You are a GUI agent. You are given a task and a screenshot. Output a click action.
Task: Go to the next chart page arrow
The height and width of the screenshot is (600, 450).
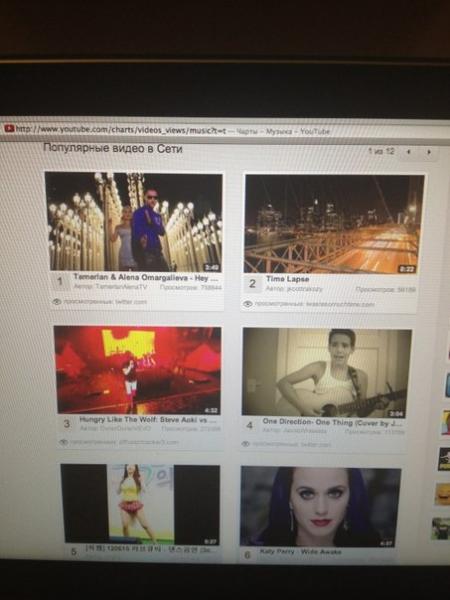click(429, 152)
